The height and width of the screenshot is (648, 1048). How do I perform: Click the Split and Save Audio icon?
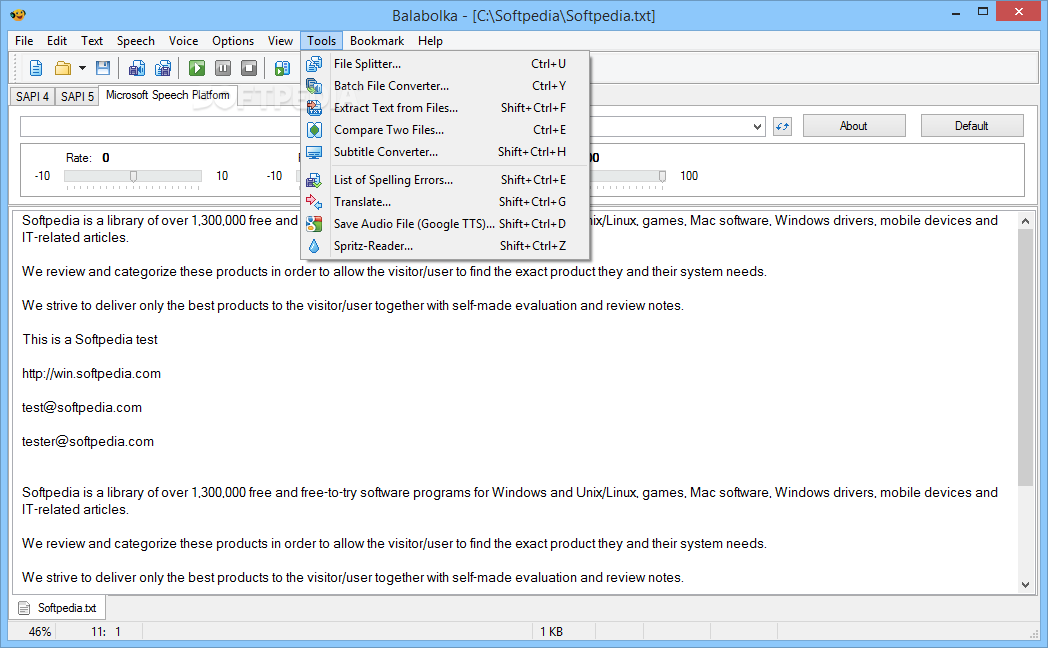162,68
